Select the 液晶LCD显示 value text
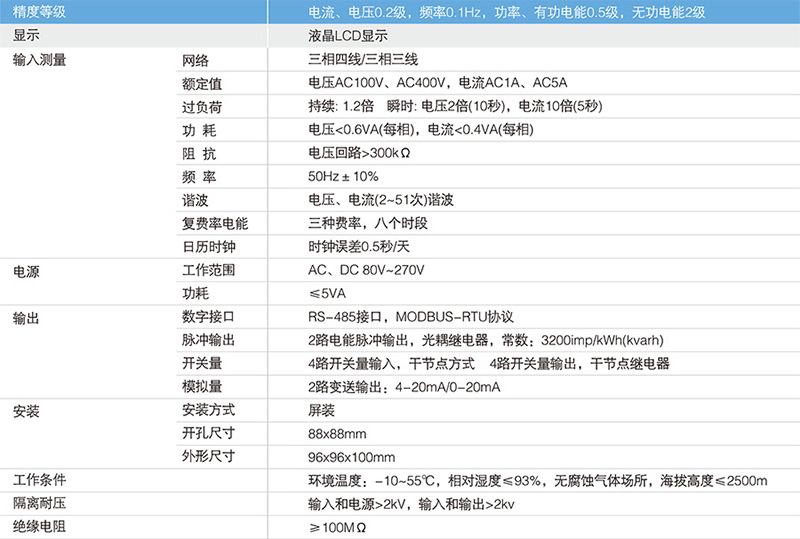This screenshot has width=800, height=539. click(349, 35)
